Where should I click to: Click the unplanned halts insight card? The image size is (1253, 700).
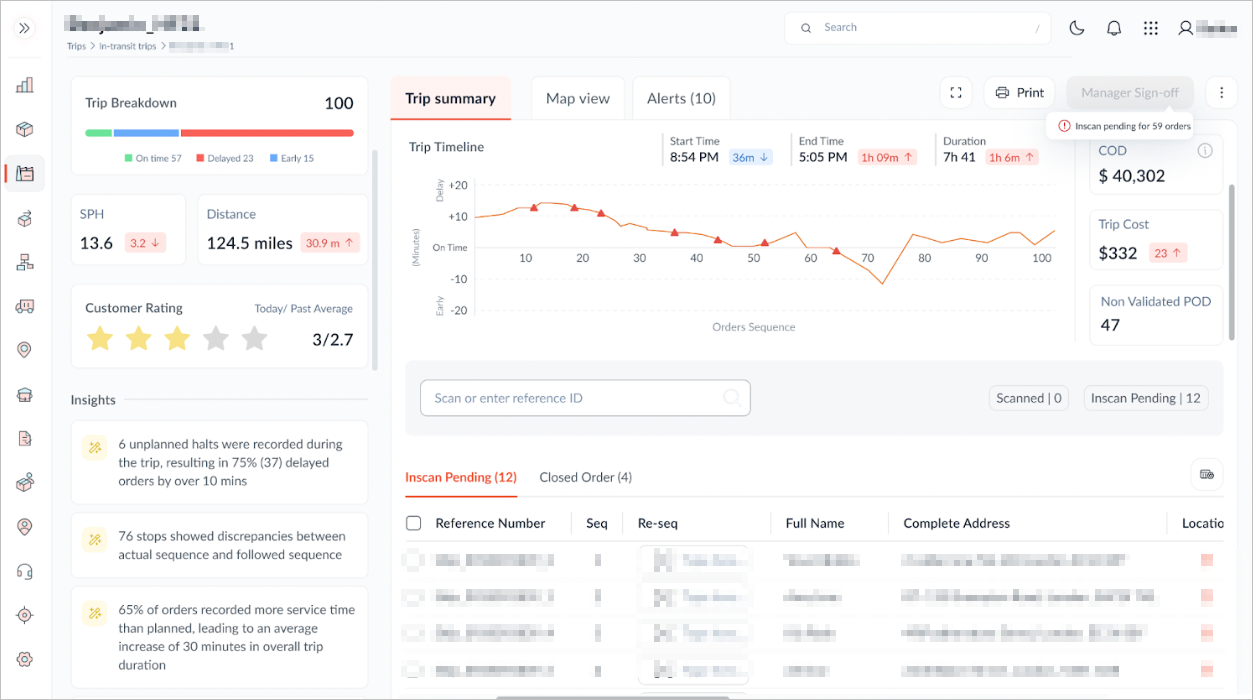pyautogui.click(x=220, y=462)
